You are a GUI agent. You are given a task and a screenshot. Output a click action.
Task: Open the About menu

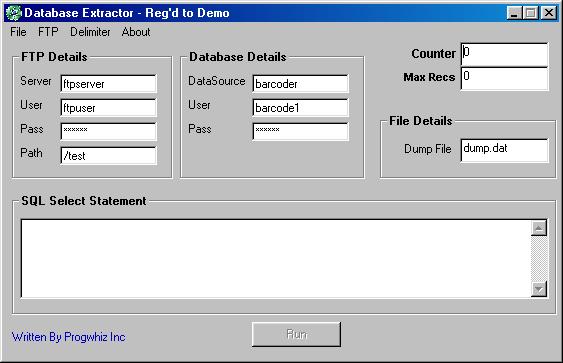pos(136,32)
